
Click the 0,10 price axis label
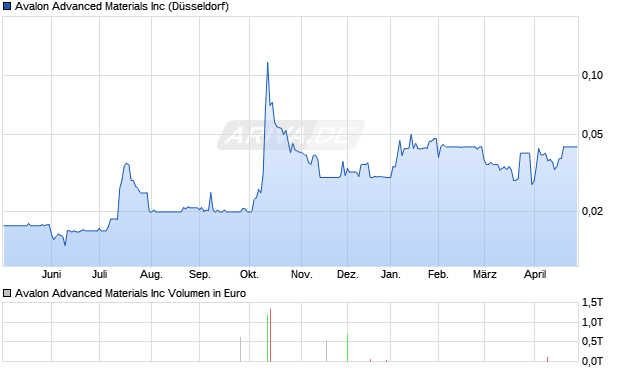592,75
